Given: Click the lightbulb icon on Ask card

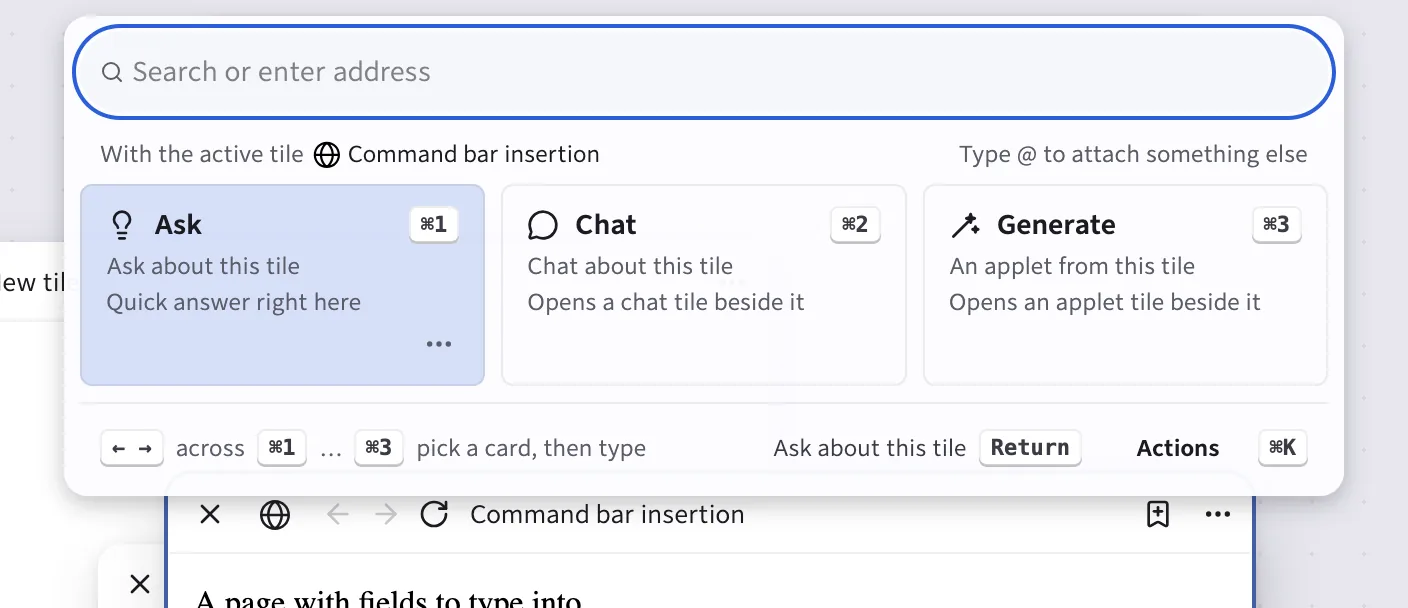Looking at the screenshot, I should pyautogui.click(x=122, y=225).
